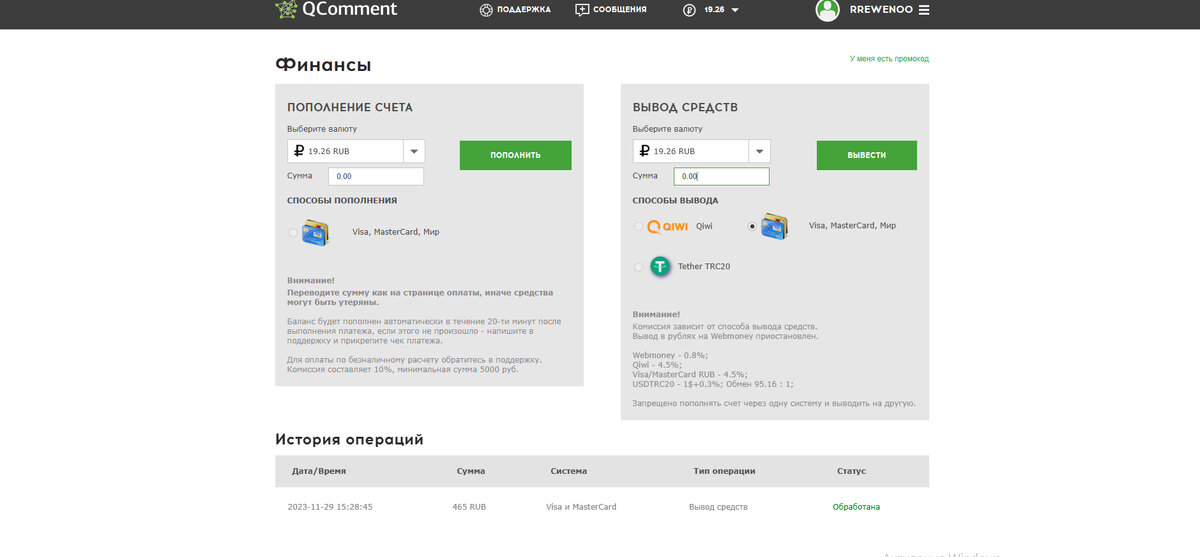The image size is (1200, 557).
Task: Click the date 2023-11-29 15:28:45 cell
Action: tap(330, 507)
